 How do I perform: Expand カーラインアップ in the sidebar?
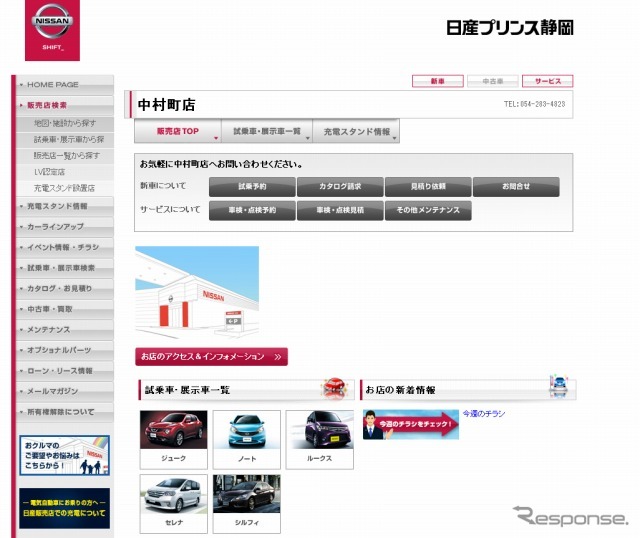65,227
